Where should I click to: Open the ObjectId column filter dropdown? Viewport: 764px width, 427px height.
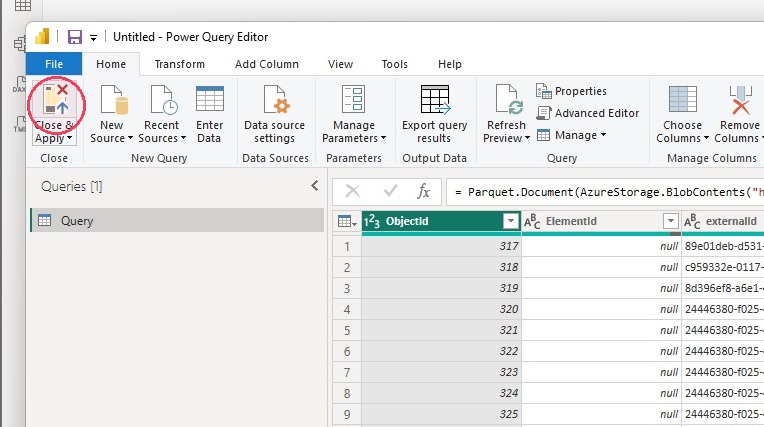pos(511,221)
